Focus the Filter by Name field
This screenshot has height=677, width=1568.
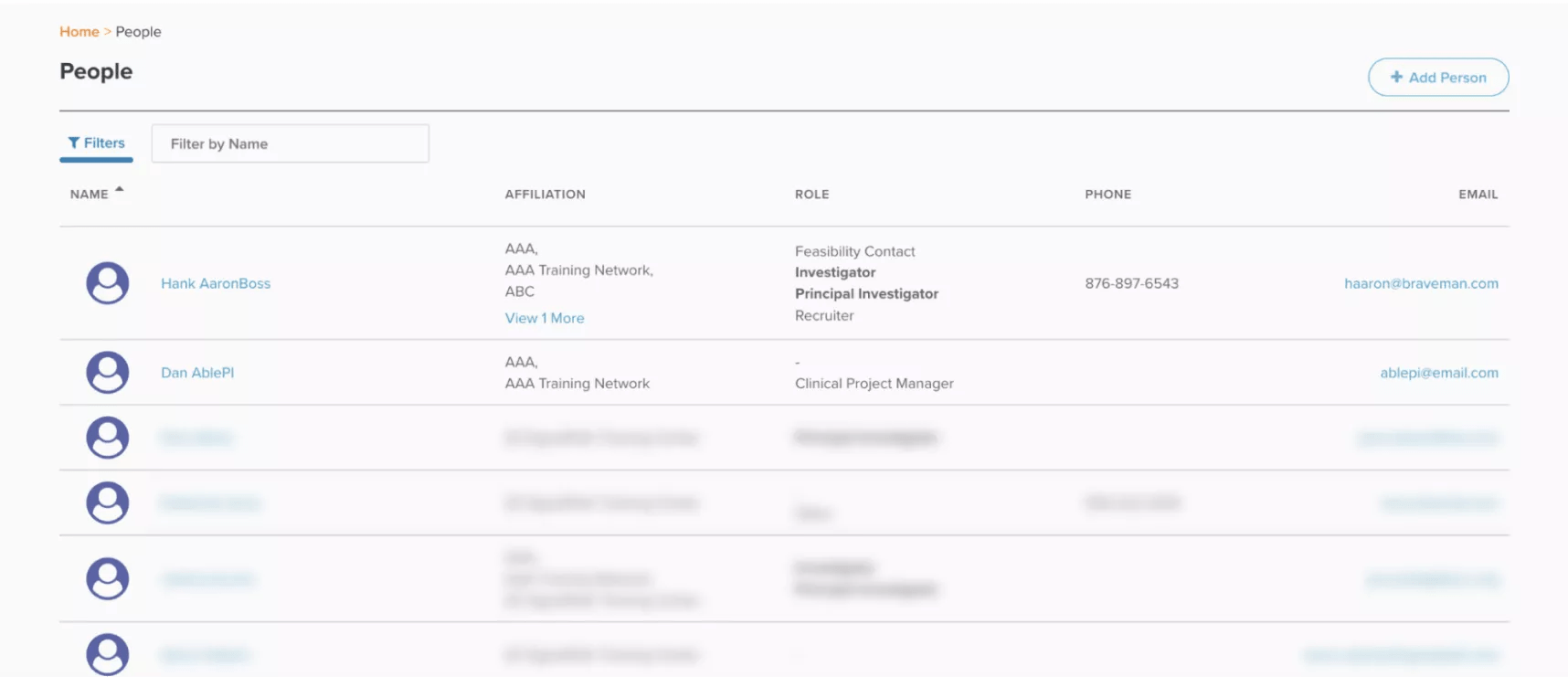290,143
